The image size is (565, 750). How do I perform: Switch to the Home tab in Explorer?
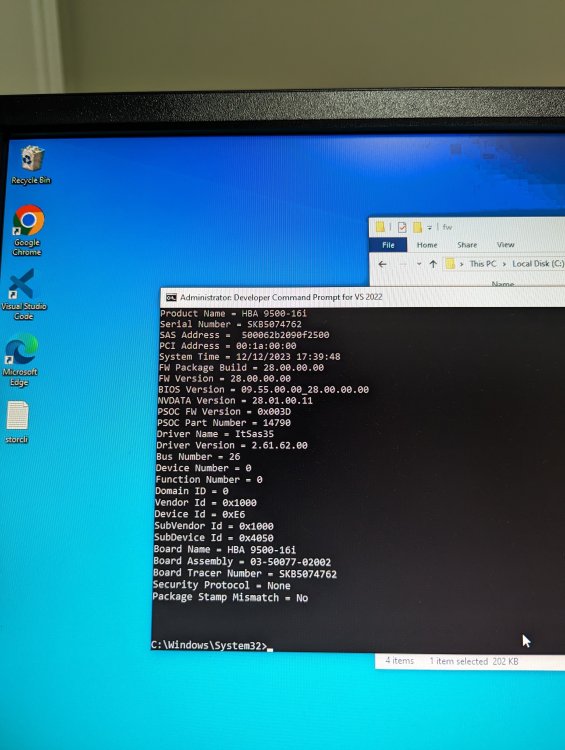[x=427, y=245]
